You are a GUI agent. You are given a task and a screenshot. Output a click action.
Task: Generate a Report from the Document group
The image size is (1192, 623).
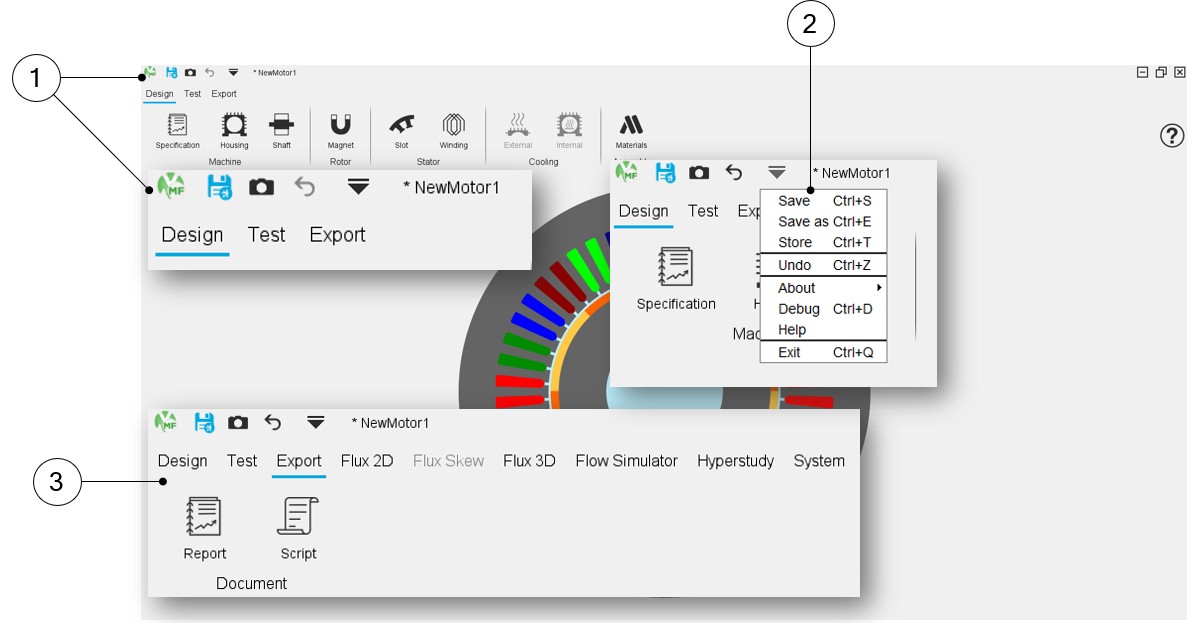[x=204, y=517]
